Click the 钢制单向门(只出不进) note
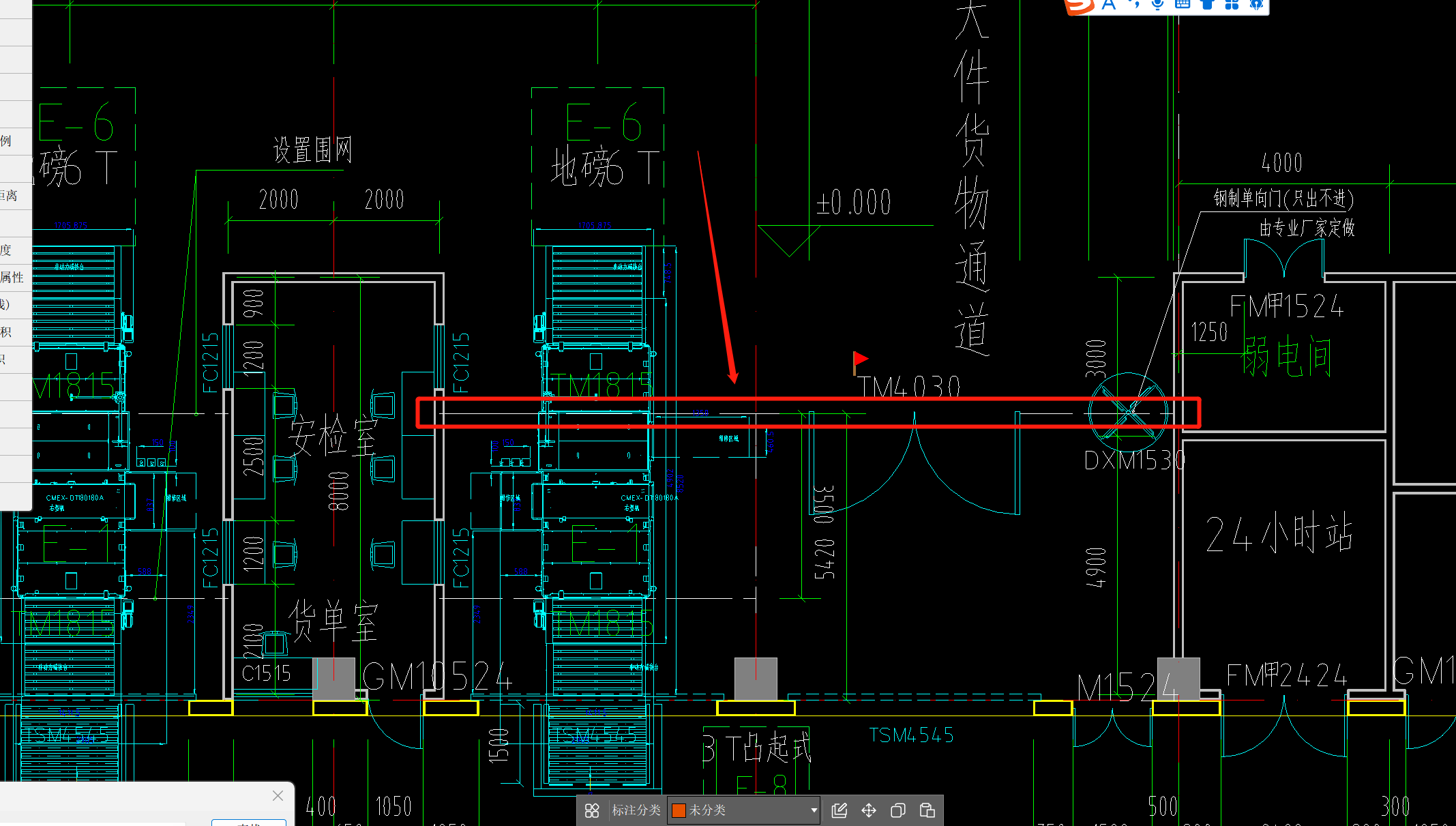 1283,198
